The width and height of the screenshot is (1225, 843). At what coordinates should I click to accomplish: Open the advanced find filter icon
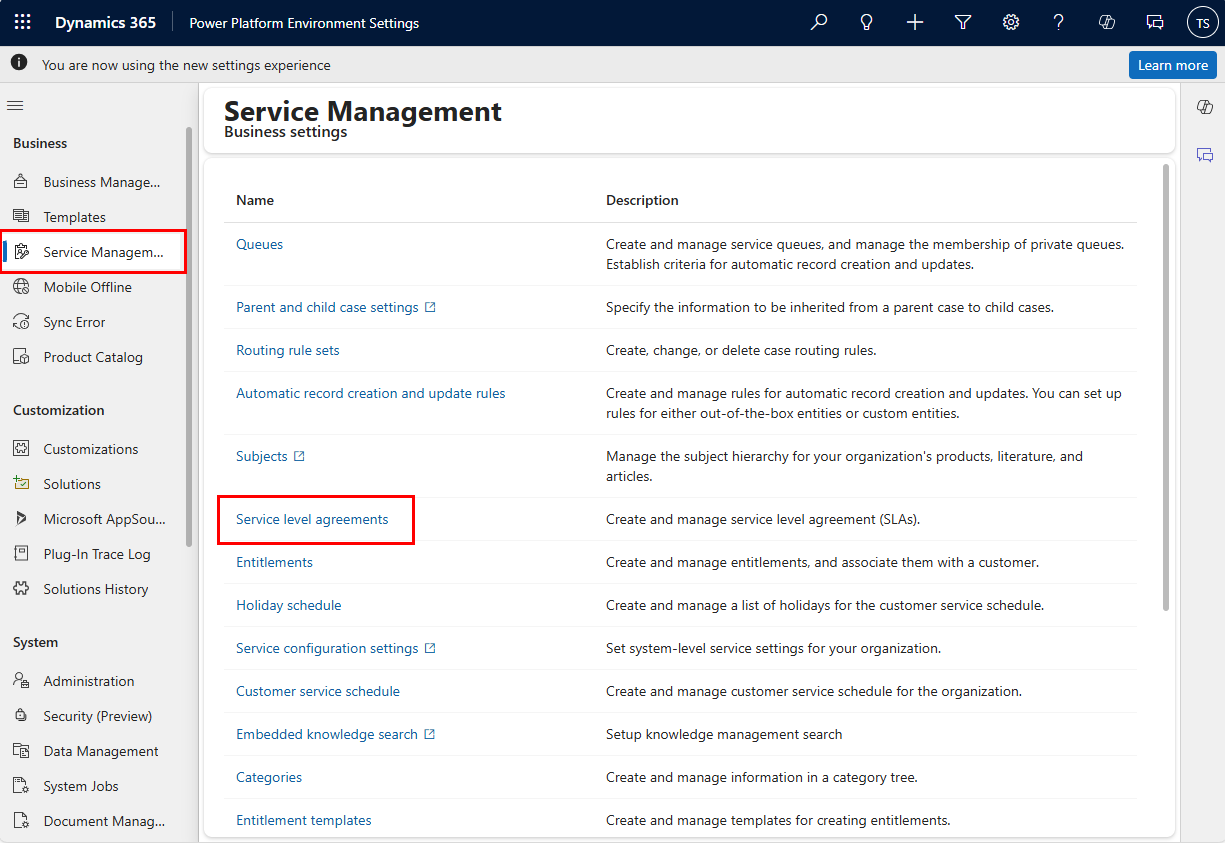coord(963,22)
